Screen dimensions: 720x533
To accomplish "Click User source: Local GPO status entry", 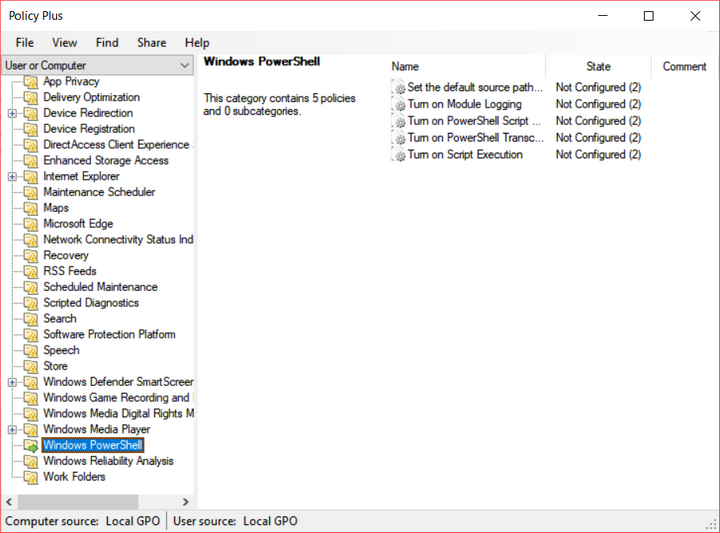I will point(235,522).
